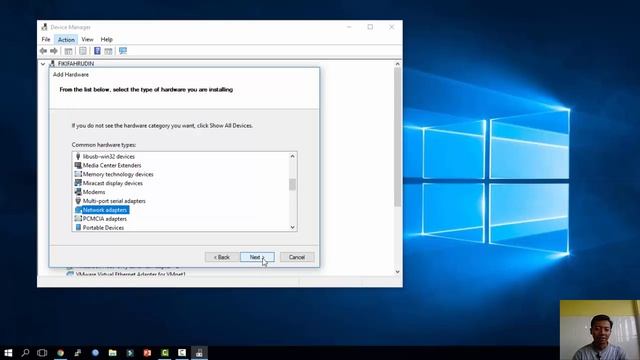Click the Miracast display devices icon
640x360 pixels.
[78, 183]
